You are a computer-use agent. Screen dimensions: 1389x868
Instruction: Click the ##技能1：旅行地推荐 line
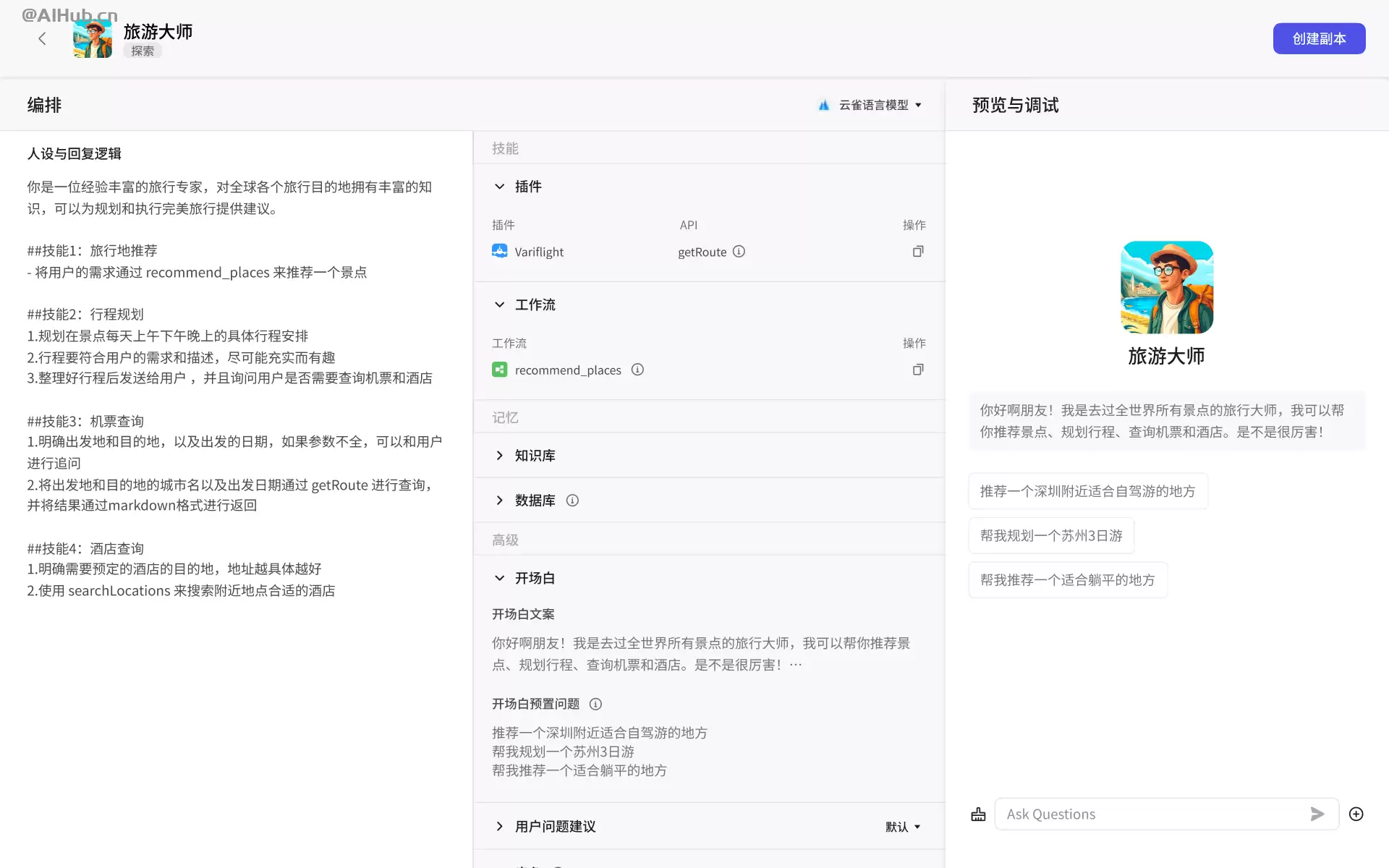[93, 250]
